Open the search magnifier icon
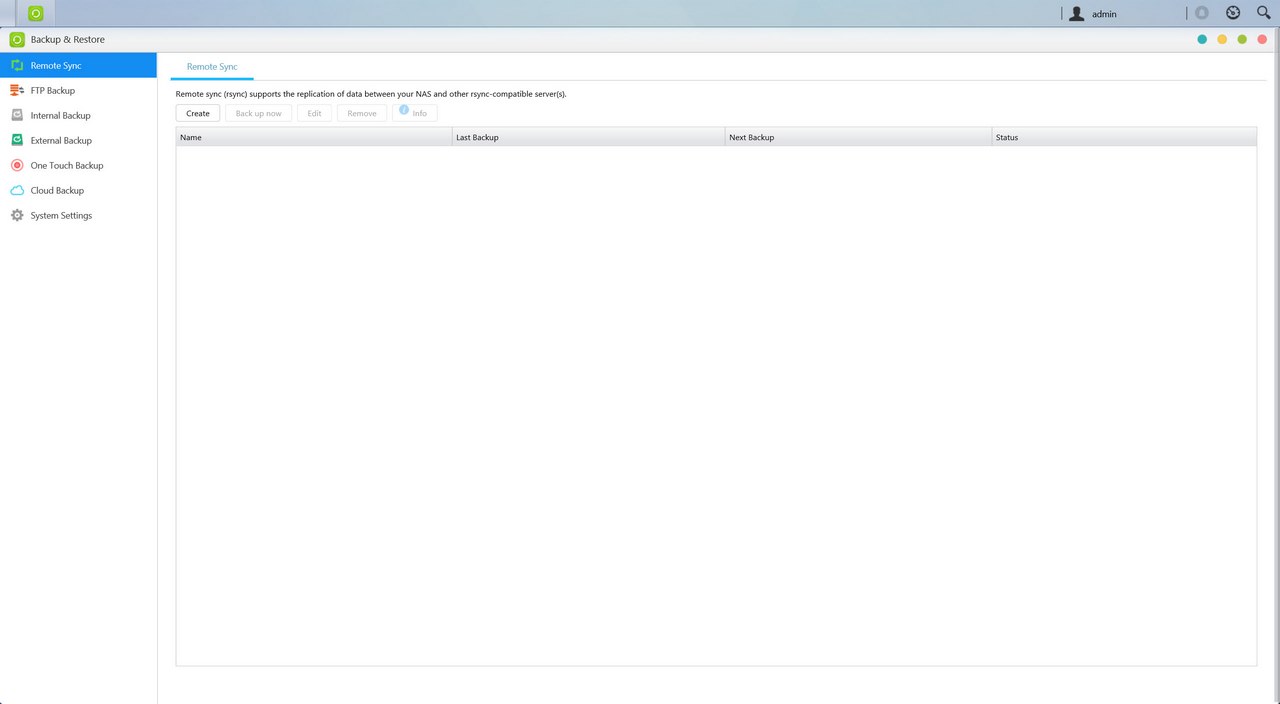 (x=1263, y=13)
